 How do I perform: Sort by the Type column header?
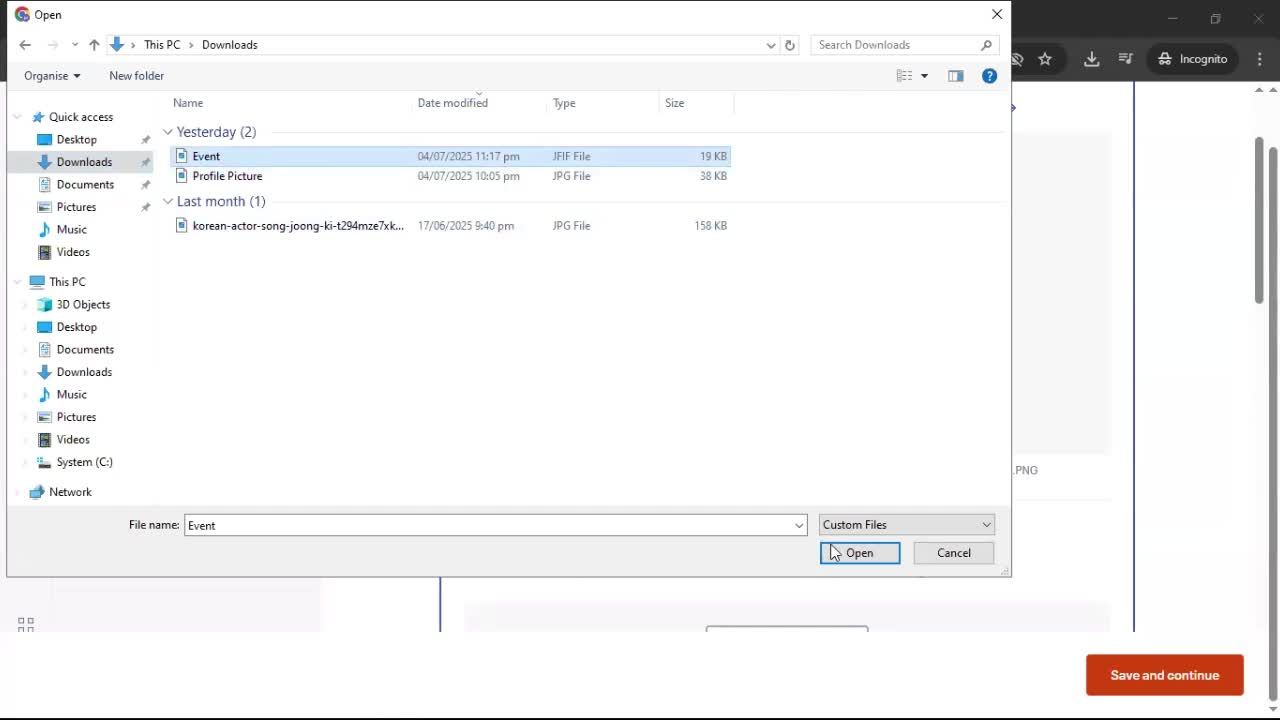pos(564,103)
